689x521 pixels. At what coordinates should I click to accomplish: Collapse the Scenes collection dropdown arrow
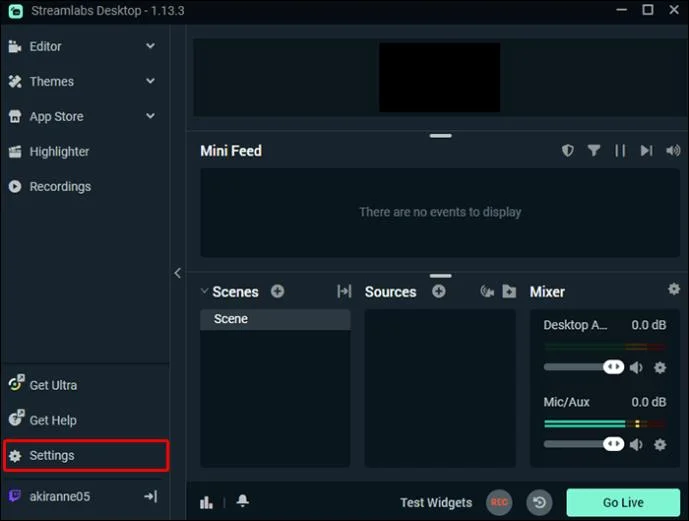coord(204,291)
